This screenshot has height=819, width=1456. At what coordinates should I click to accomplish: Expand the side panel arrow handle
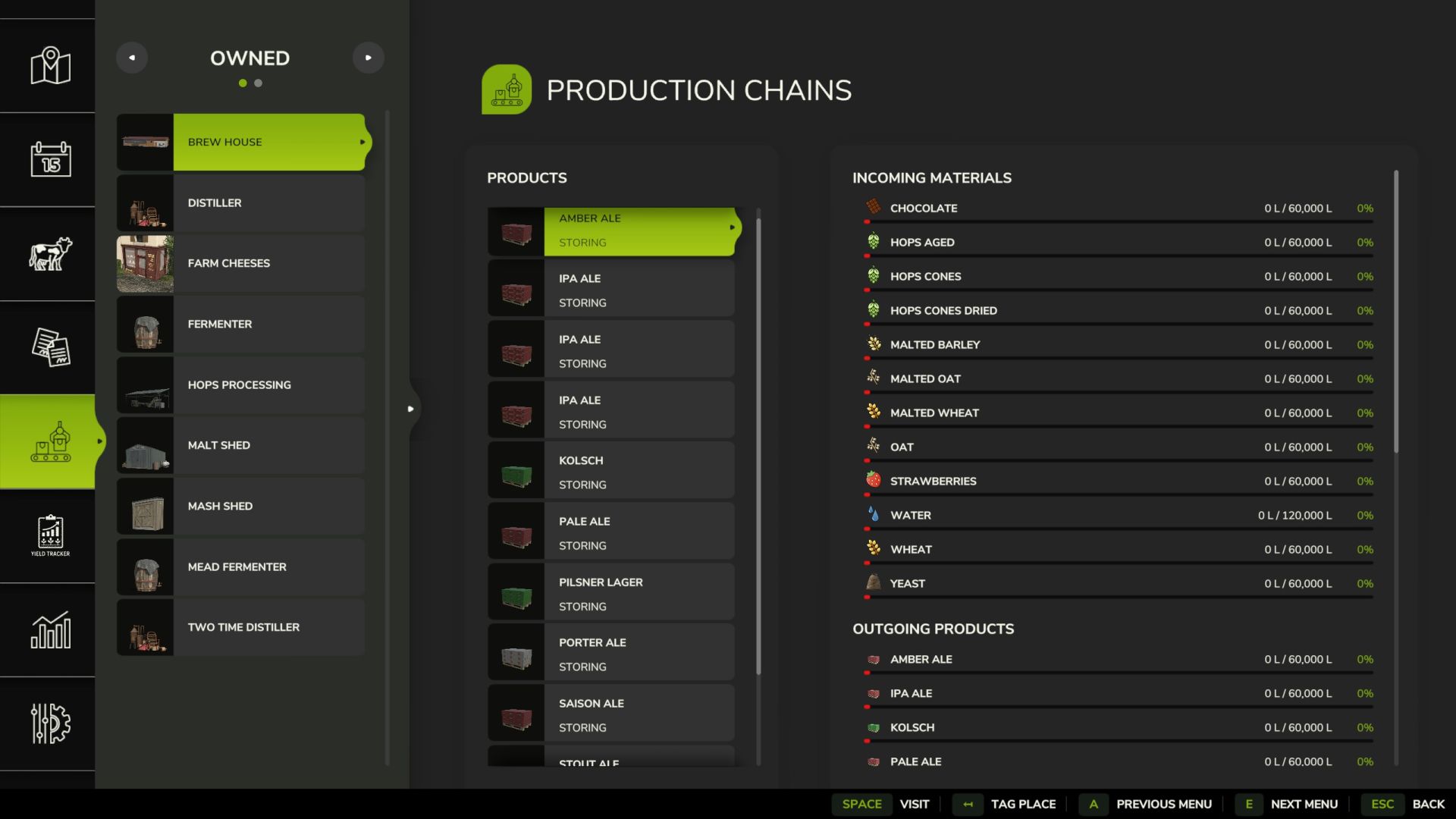click(410, 409)
